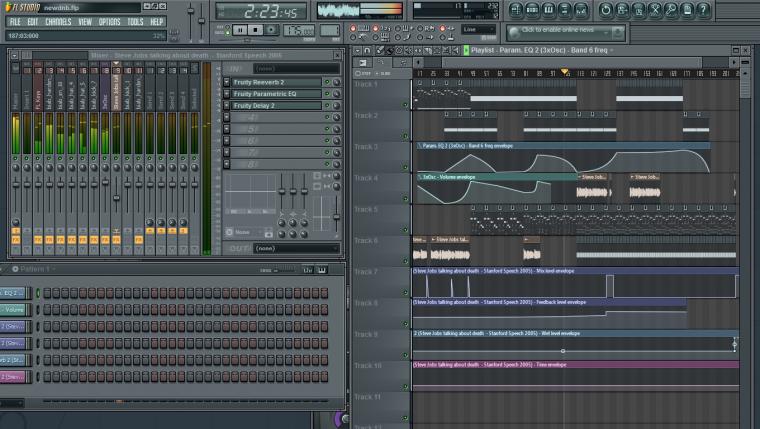The height and width of the screenshot is (429, 760).
Task: Click the Record button in transport
Action: tap(271, 30)
